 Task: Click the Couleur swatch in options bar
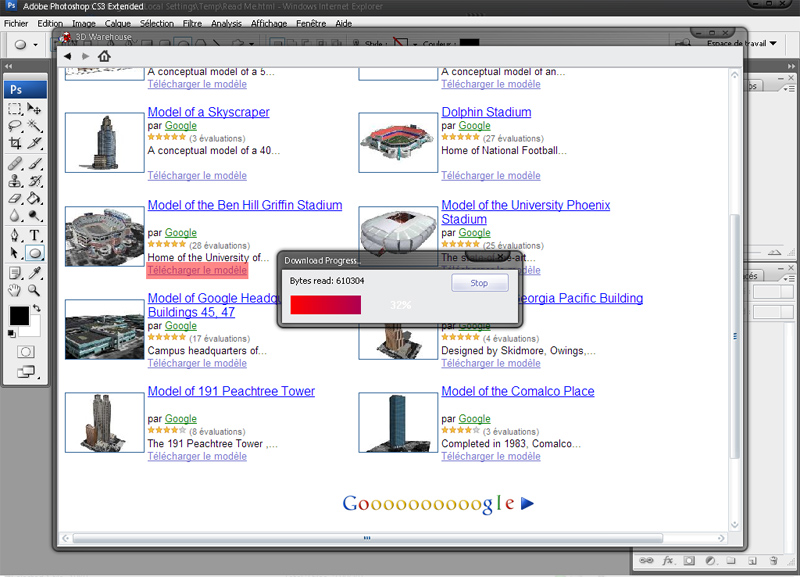click(x=469, y=43)
